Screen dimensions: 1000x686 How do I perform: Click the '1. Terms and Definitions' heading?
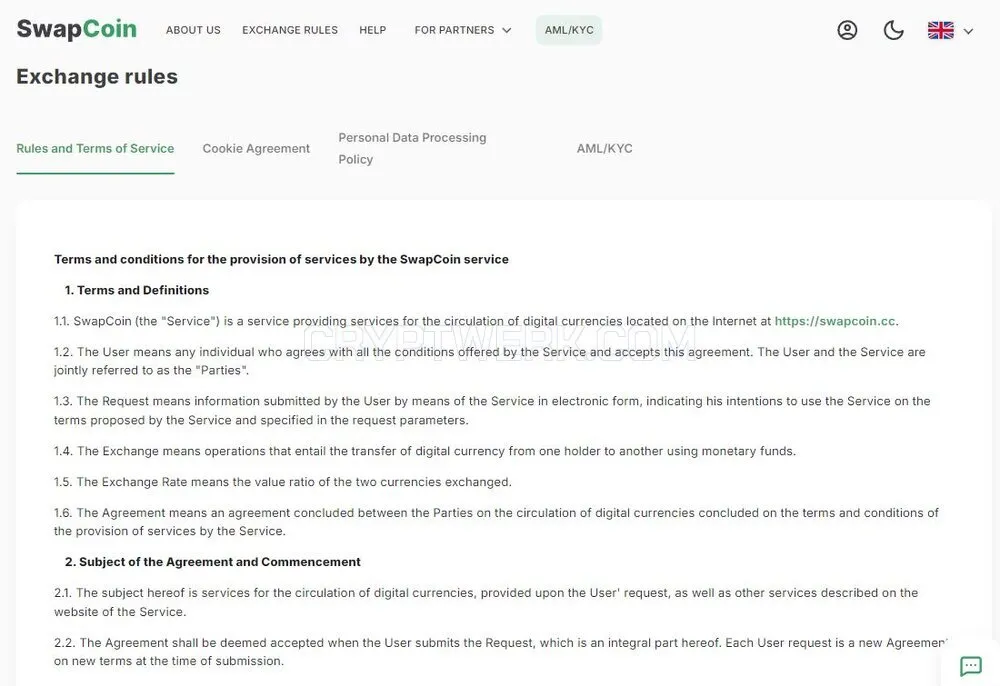[x=136, y=290]
